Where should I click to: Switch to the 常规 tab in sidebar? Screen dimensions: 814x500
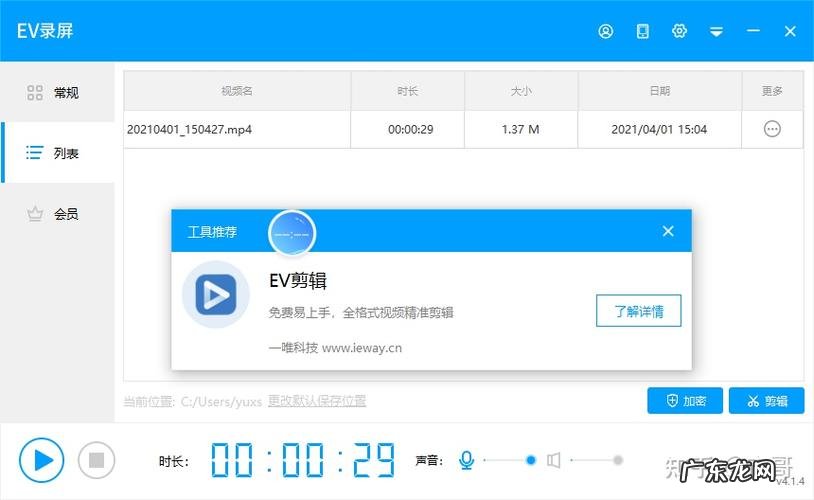tap(58, 93)
